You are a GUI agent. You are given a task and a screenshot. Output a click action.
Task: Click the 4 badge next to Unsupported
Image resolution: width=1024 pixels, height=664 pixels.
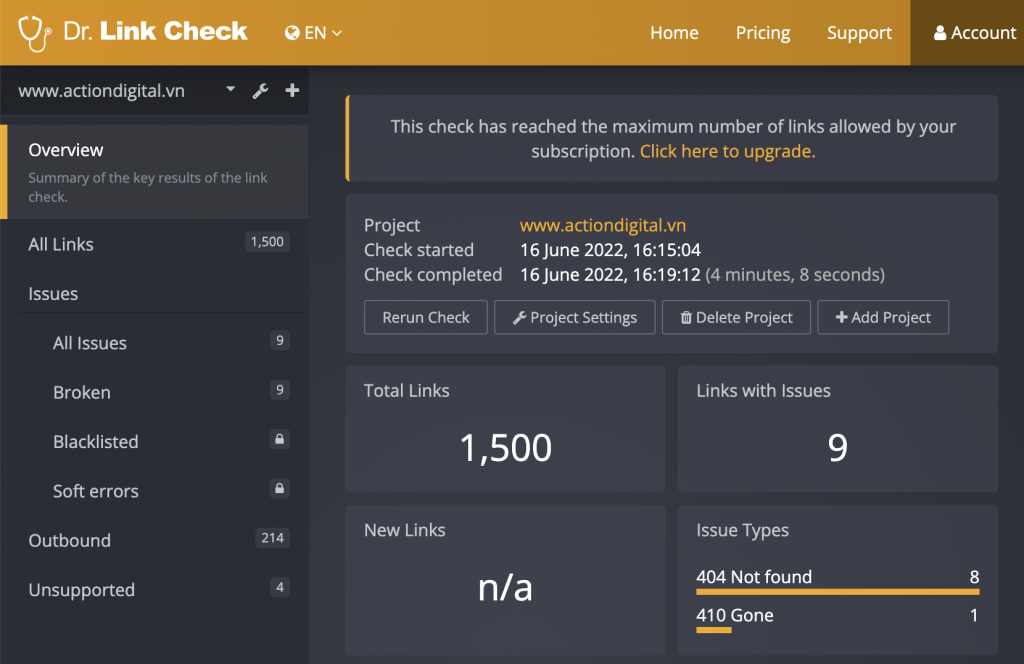coord(280,587)
